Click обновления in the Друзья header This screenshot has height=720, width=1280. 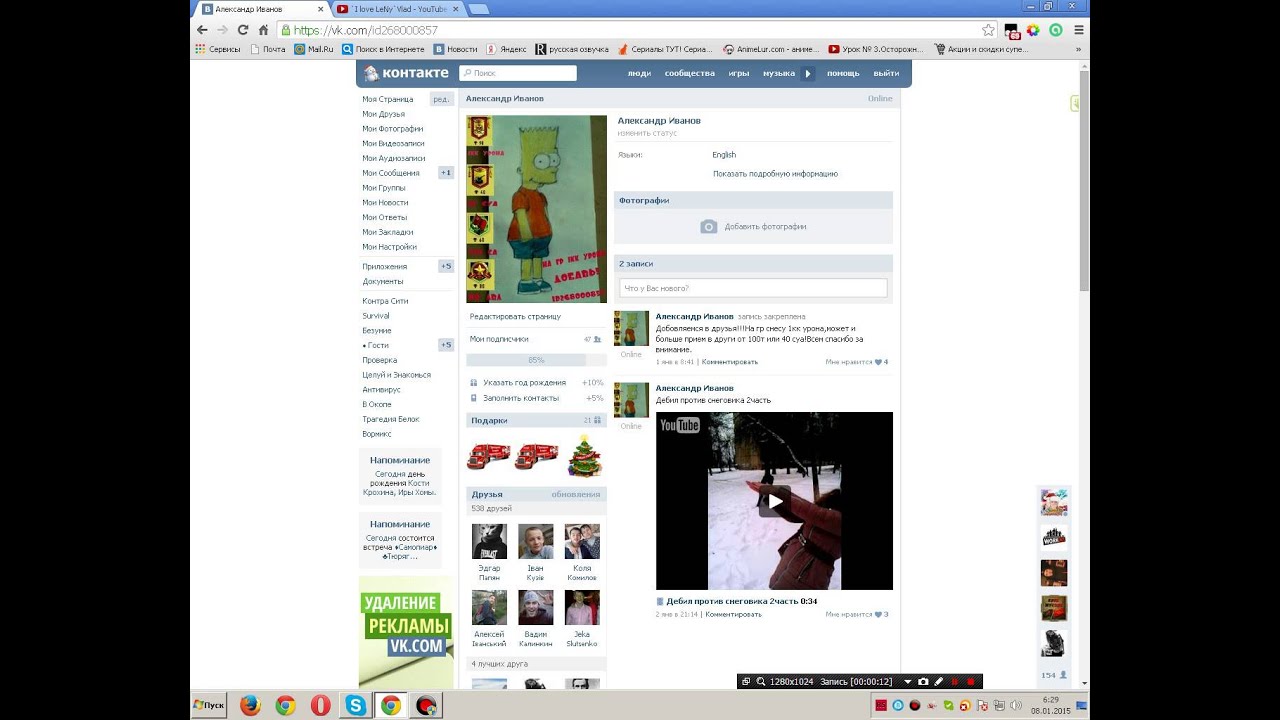pos(576,494)
